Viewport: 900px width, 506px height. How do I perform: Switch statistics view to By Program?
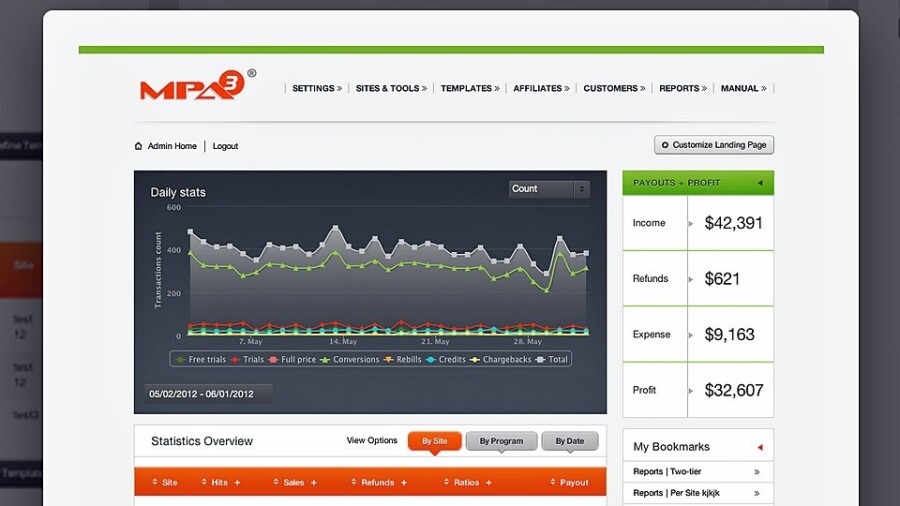click(x=501, y=441)
